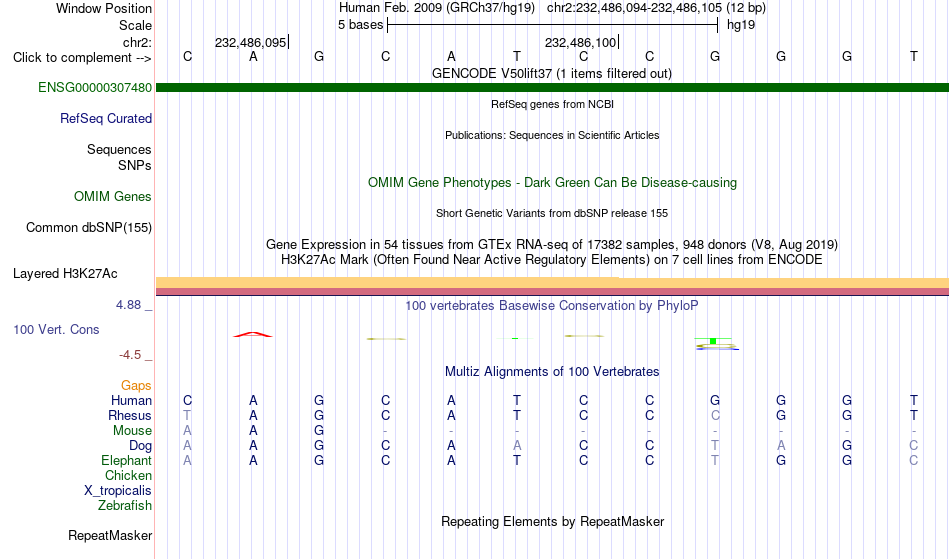950x559 pixels.
Task: Click the chr2:232,486,094-232,486,105 (12 bp) text
Action: point(656,8)
